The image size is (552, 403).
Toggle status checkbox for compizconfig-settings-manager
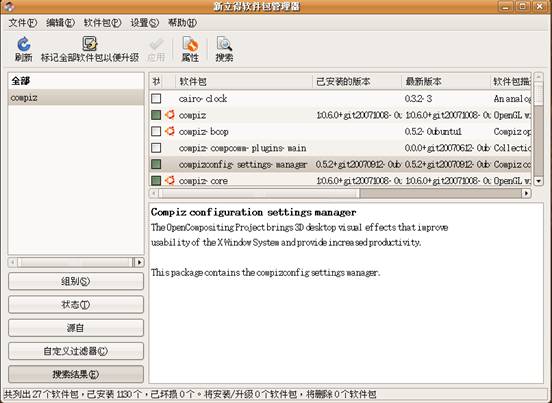[x=156, y=164]
